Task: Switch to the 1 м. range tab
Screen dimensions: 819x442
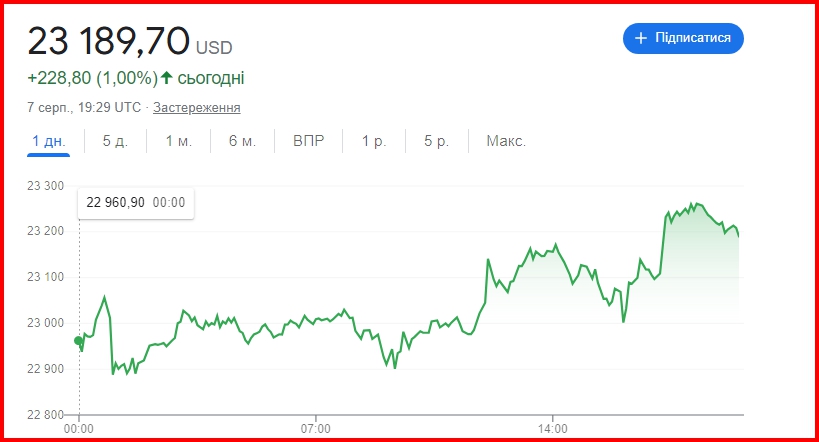Action: click(179, 141)
